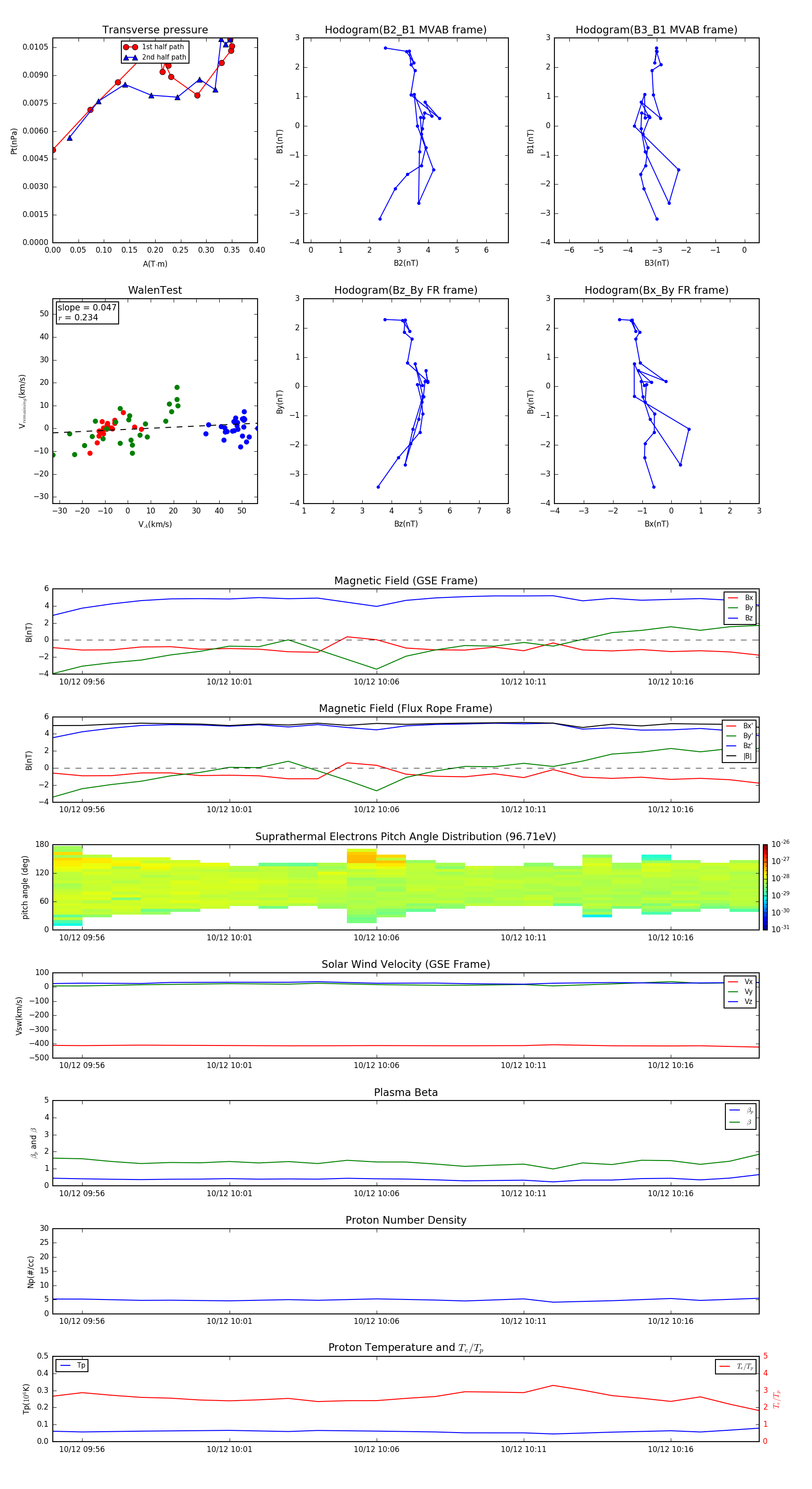Screen dimensions: 812x1489
Task: Click the 'Np(#/cc)' y-axis label
Action: 31,1272
